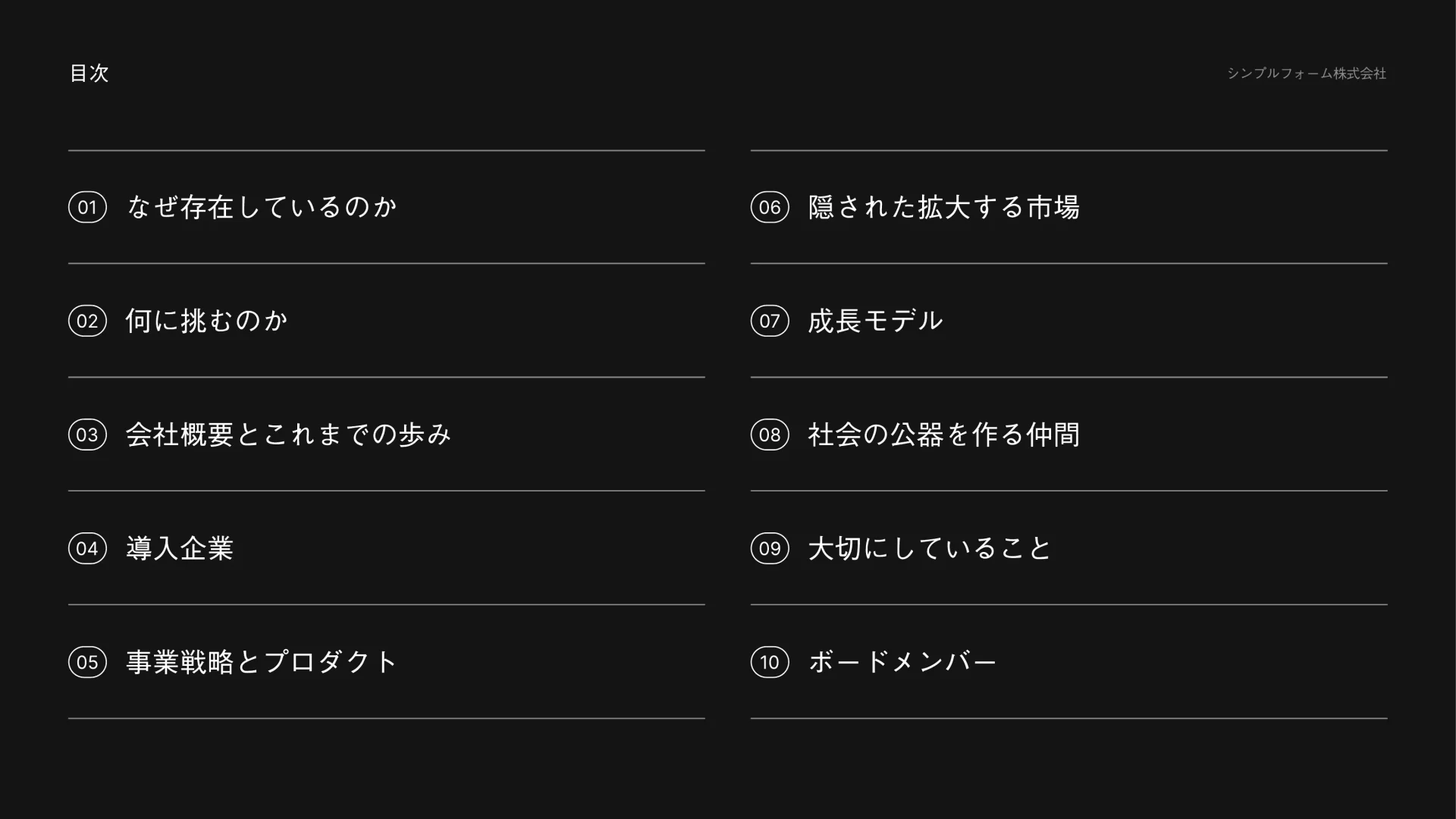Open the なぜ存在しているのか section

point(262,207)
